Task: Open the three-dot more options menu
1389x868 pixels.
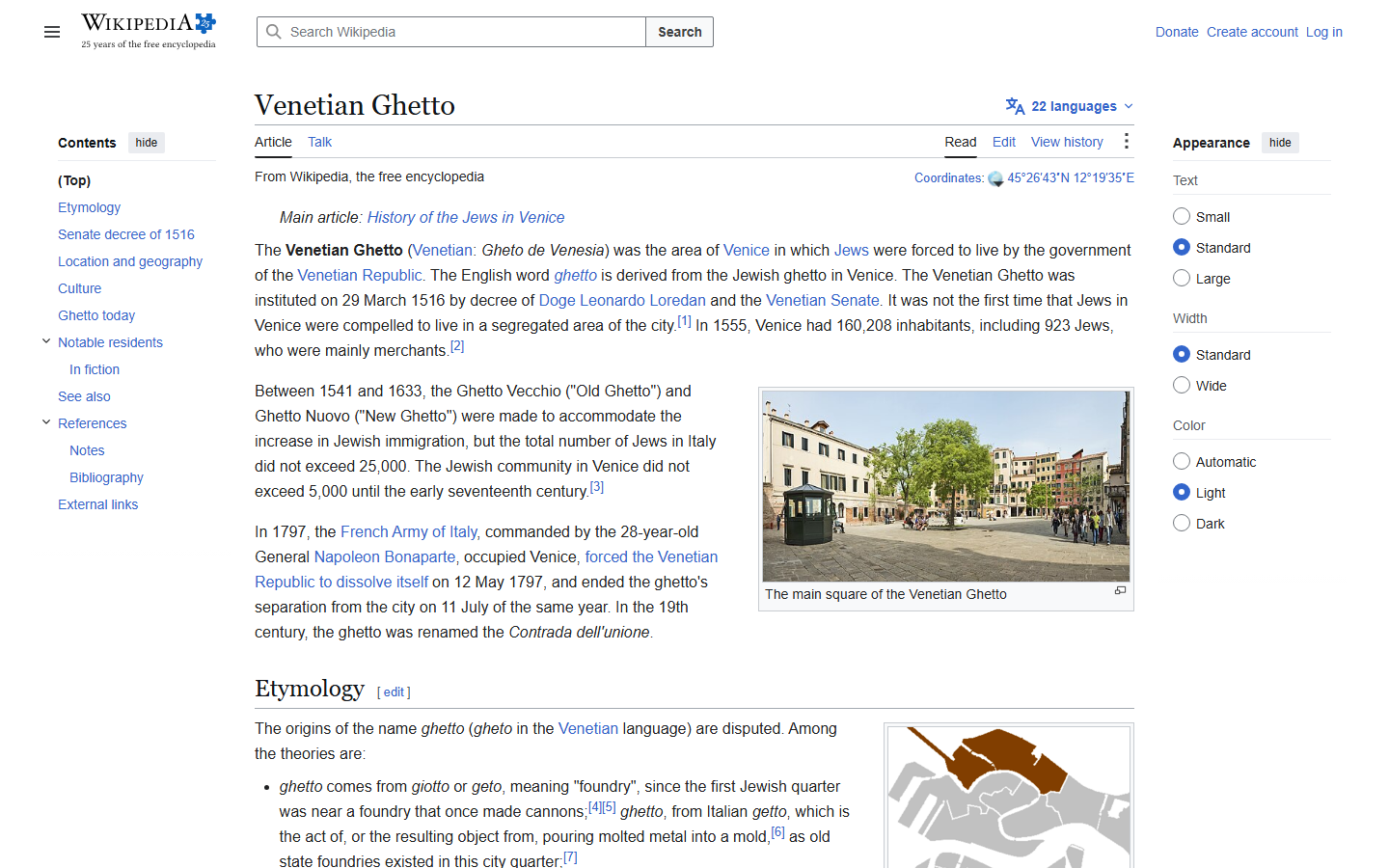Action: tap(1126, 142)
